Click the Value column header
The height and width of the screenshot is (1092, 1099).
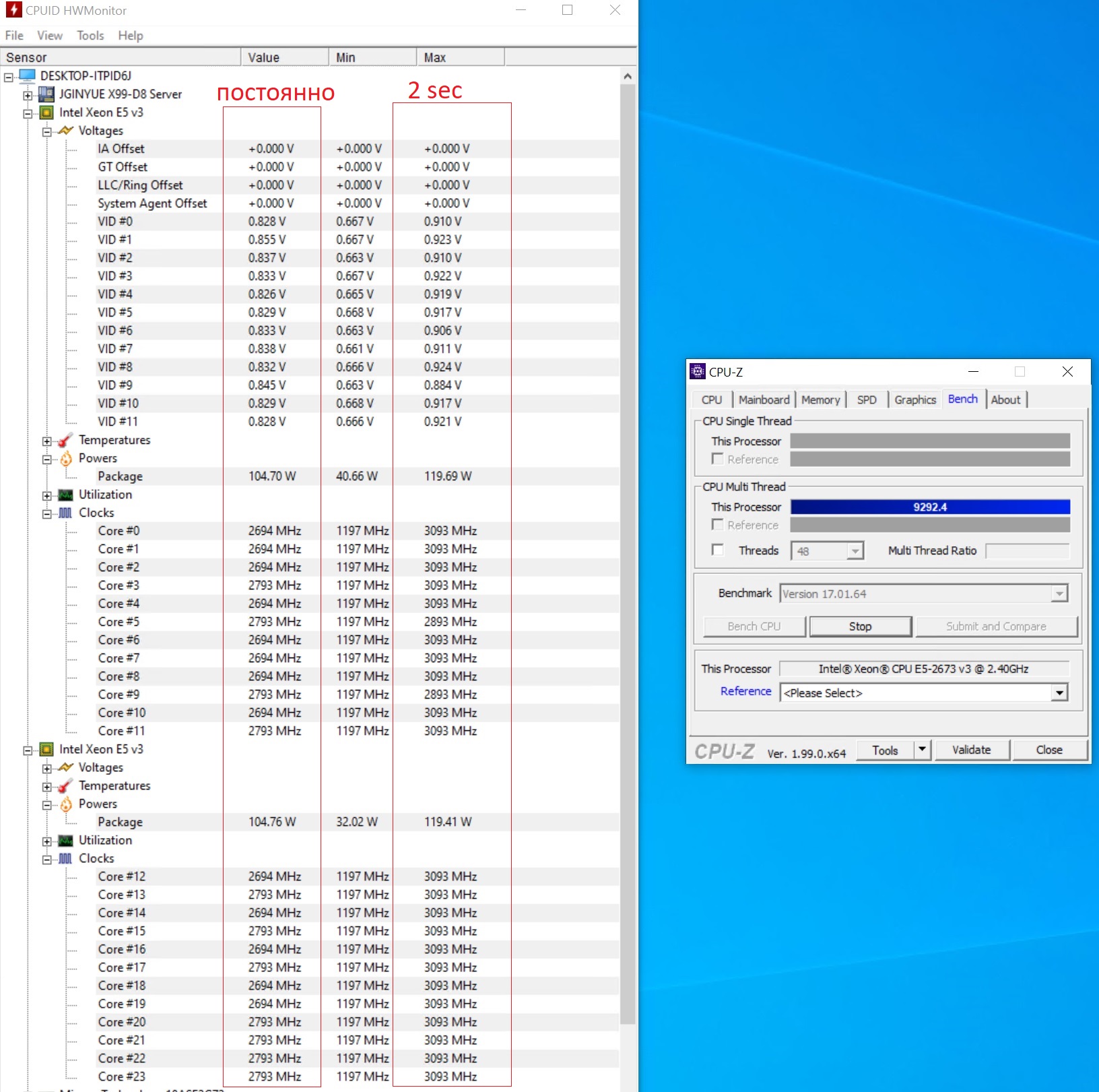(285, 57)
